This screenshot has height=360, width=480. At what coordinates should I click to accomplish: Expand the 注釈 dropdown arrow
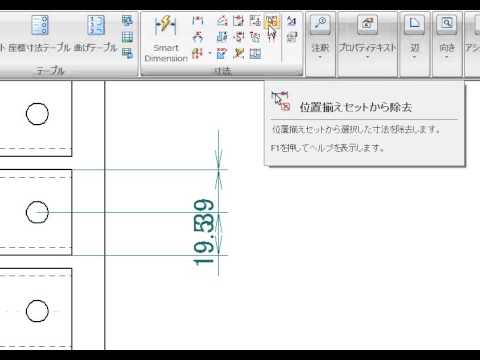[320, 57]
